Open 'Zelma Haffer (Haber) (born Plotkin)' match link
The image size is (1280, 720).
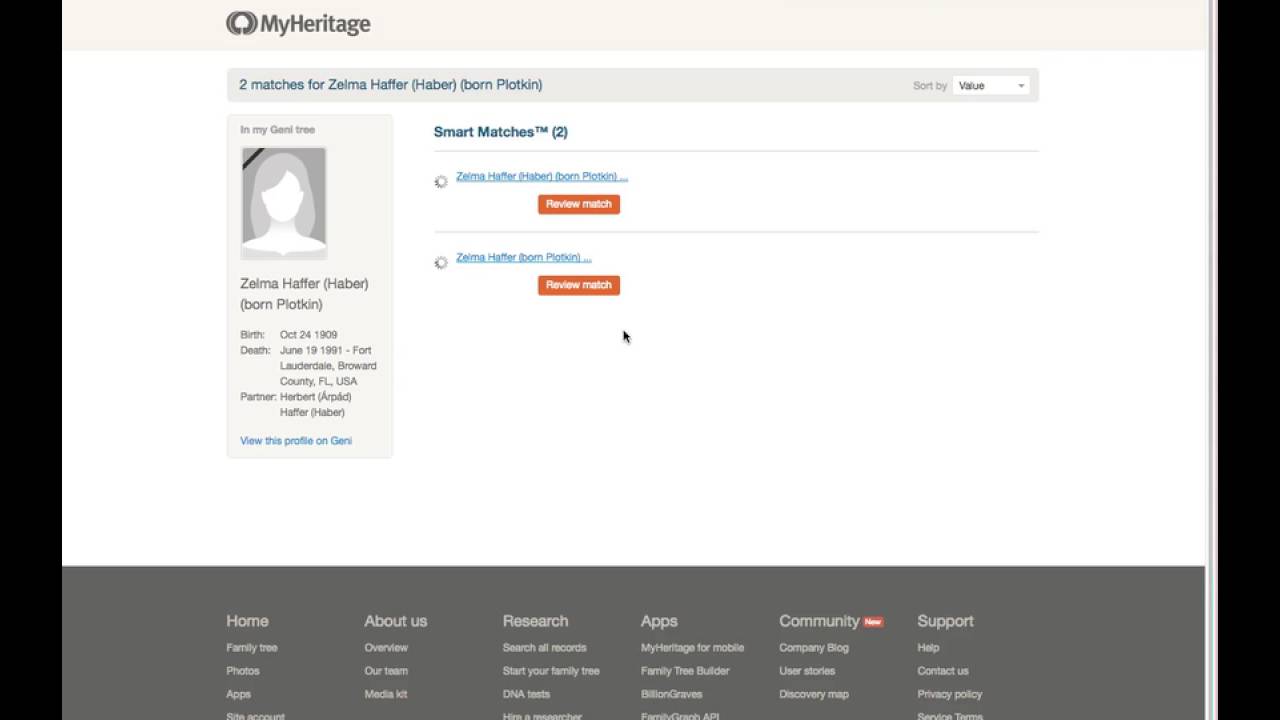click(x=542, y=177)
